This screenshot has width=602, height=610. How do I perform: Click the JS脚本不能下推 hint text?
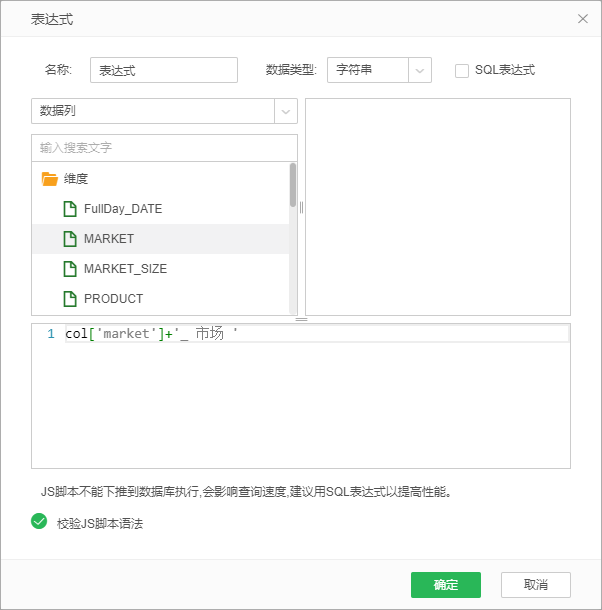tap(246, 492)
